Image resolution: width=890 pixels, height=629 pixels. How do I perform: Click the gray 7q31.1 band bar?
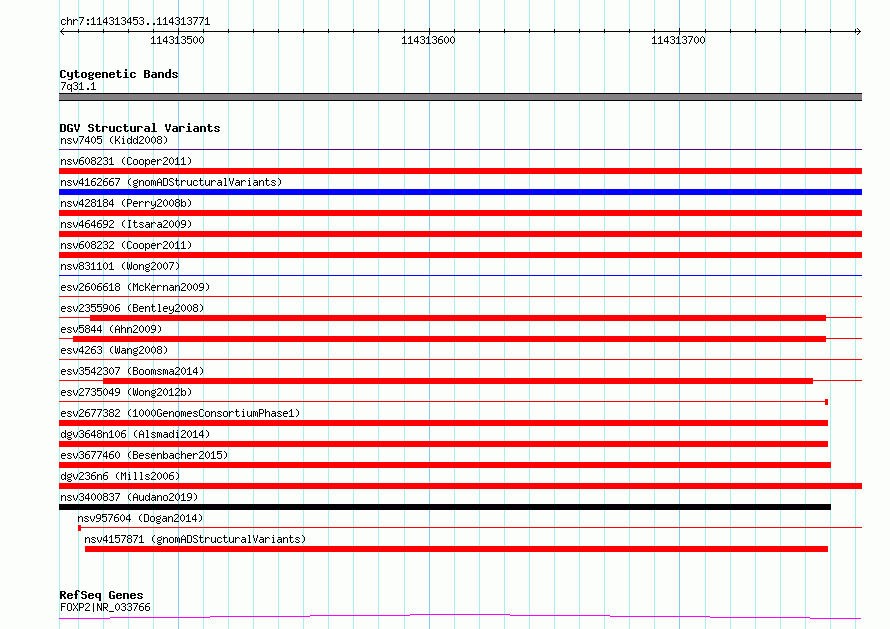point(460,97)
